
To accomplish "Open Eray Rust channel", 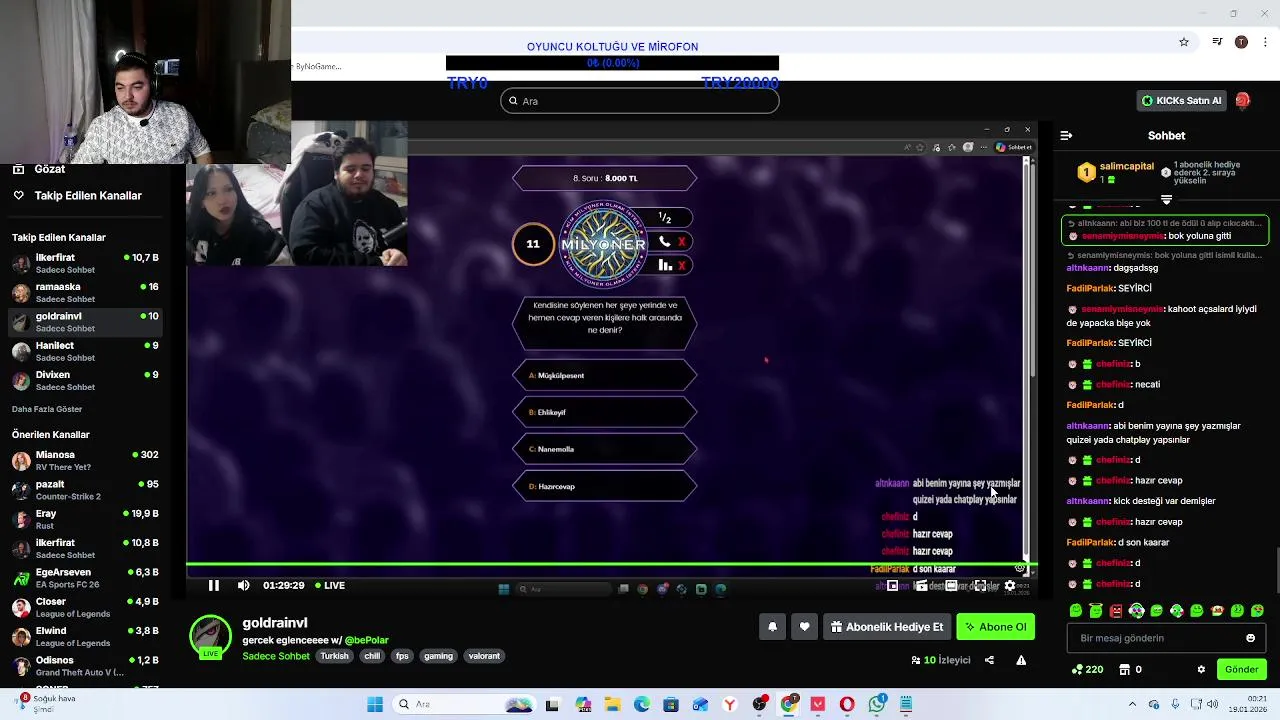I will (87, 519).
